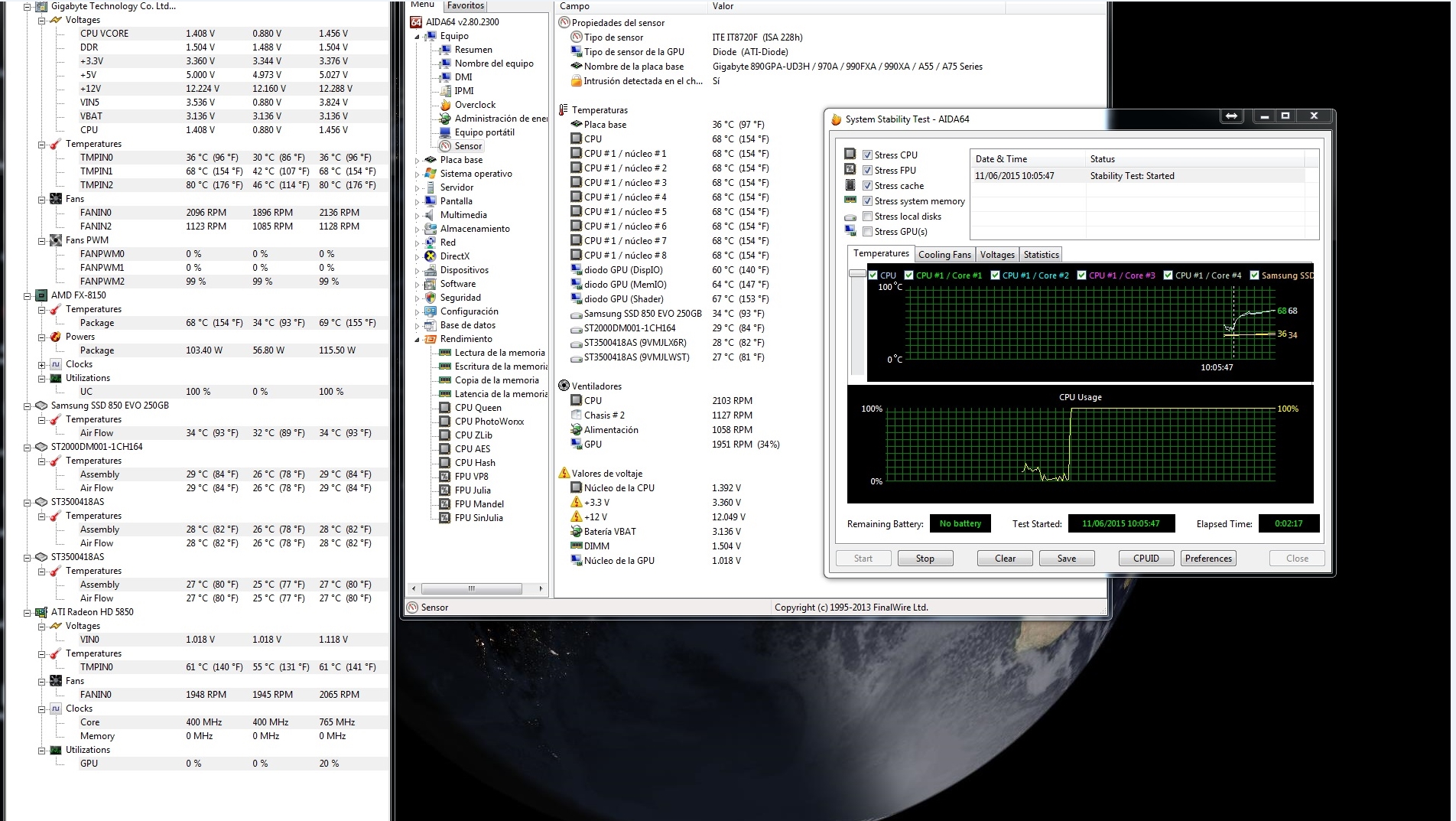Click the AMD FX-8150 processor icon in HWMonitor
1456x821 pixels.
(41, 295)
